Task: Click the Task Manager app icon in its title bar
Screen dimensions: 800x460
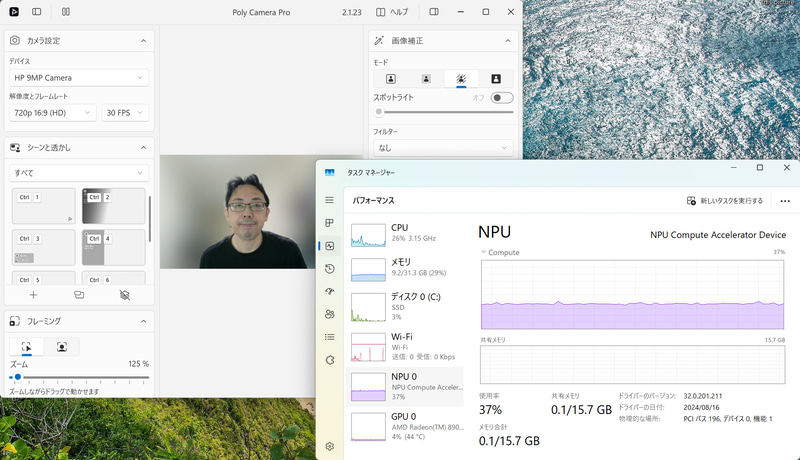Action: pyautogui.click(x=330, y=172)
